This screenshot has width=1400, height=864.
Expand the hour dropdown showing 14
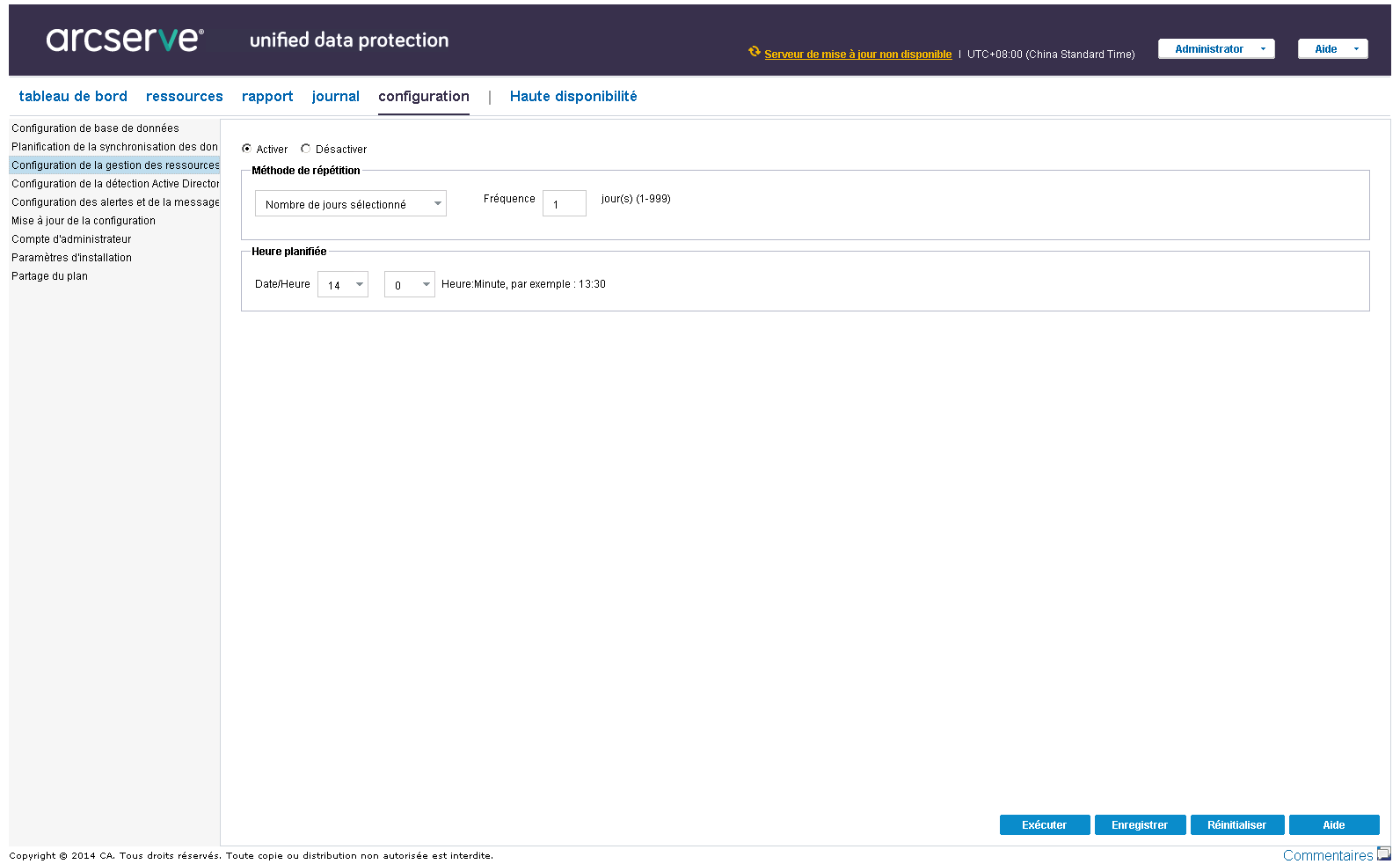pos(343,285)
